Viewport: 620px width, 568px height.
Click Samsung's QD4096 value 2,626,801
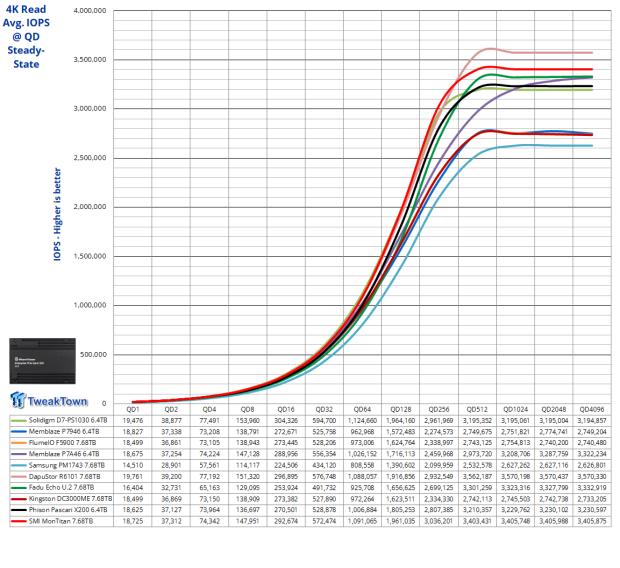[592, 465]
